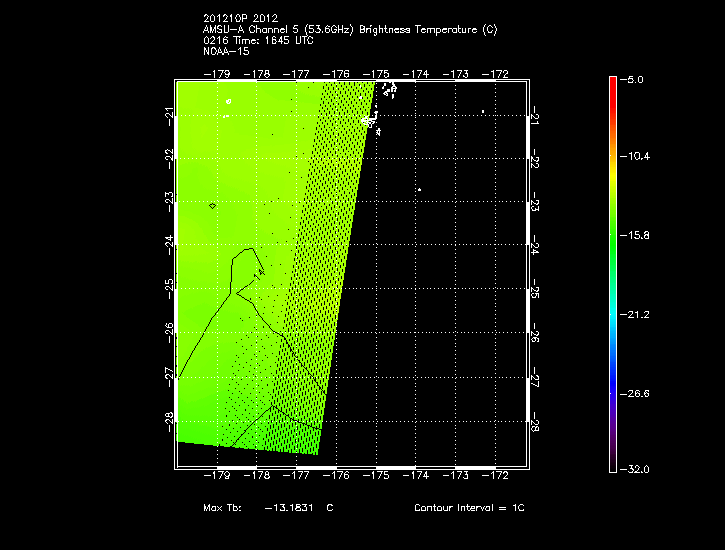Select the -26.6 colorbar label

[636, 393]
